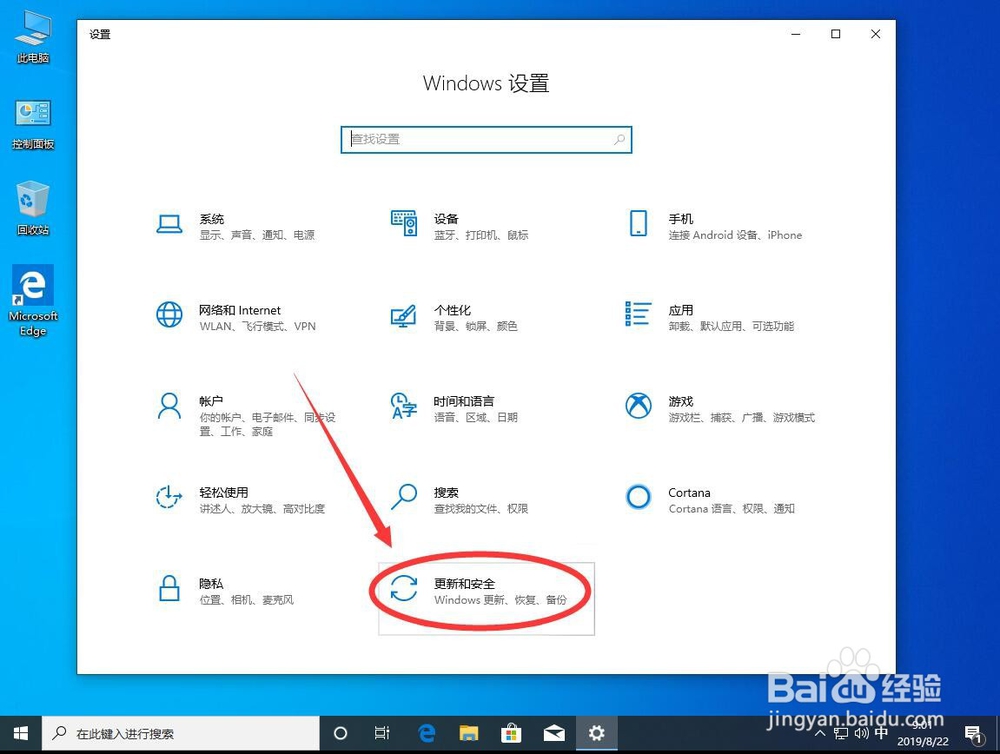The width and height of the screenshot is (1000, 754).
Task: Click the 中 input method indicator
Action: point(881,732)
